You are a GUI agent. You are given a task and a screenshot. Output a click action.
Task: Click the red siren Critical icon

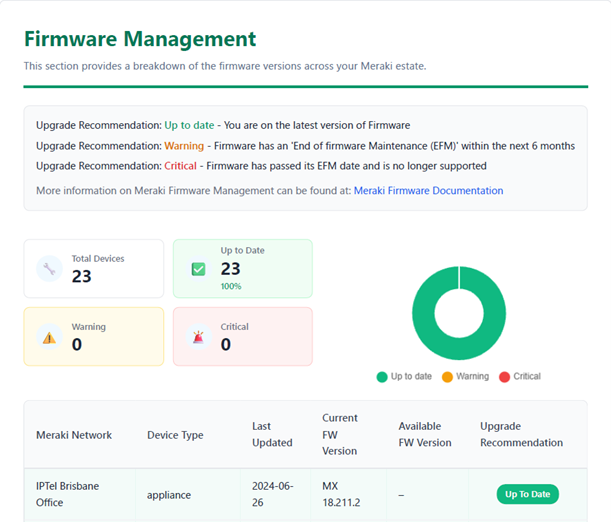198,337
